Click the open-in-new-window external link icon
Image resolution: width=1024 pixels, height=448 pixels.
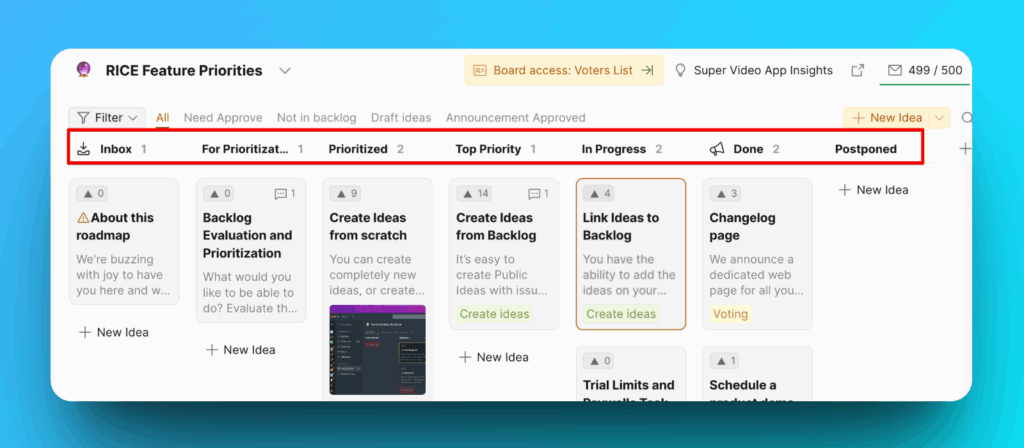(x=857, y=71)
